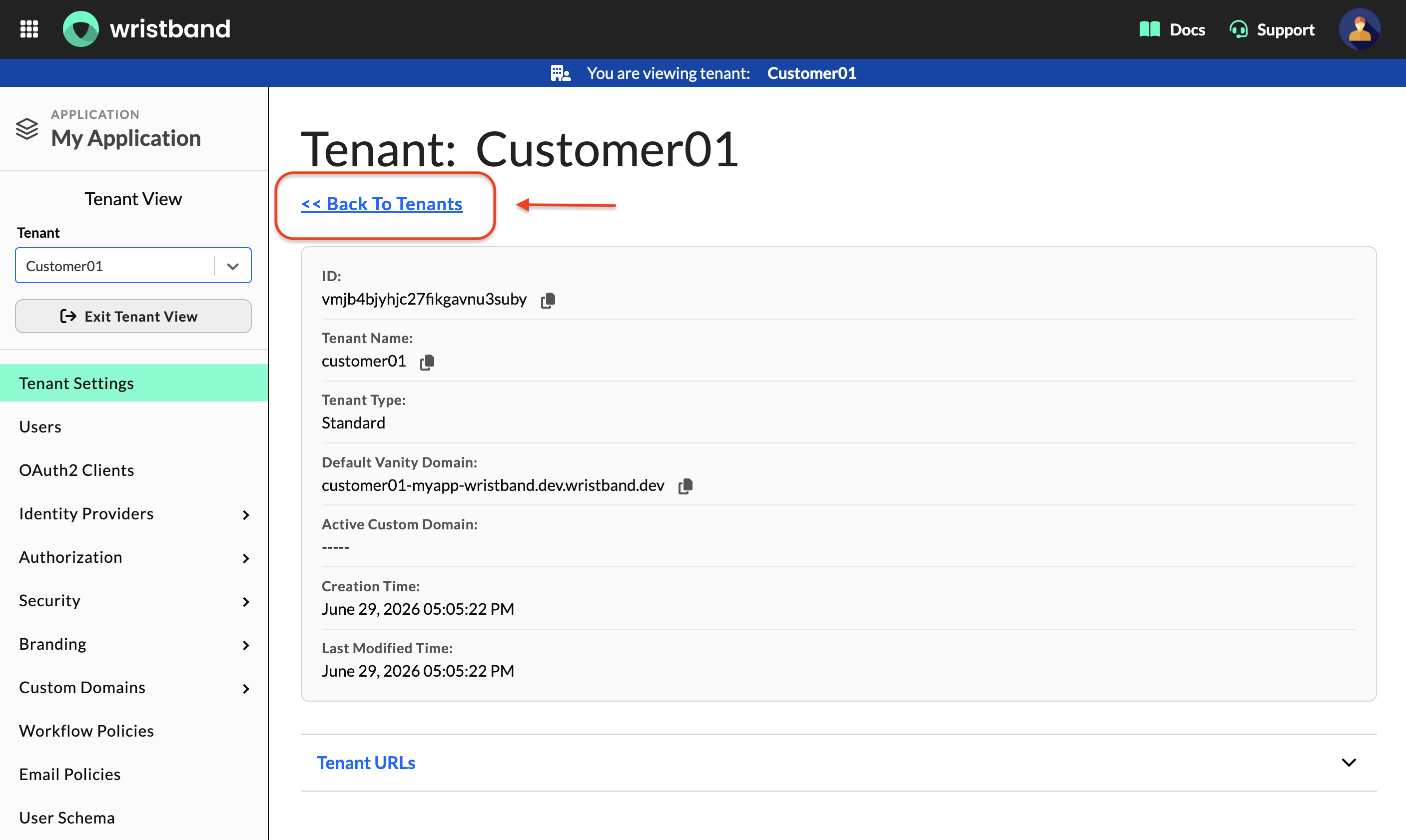Click the application layers icon
1406x840 pixels.
point(26,128)
